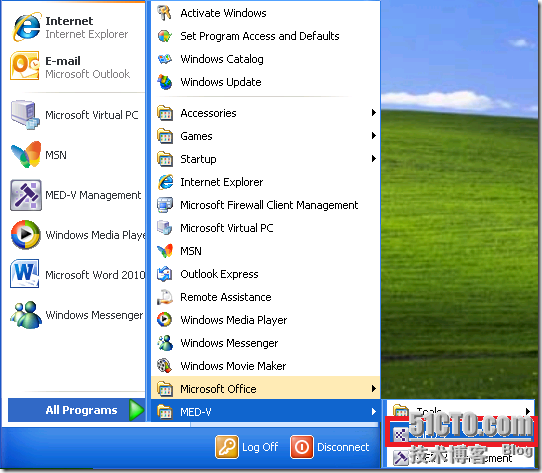Click the Games folder icon
This screenshot has height=473, width=542.
165,136
